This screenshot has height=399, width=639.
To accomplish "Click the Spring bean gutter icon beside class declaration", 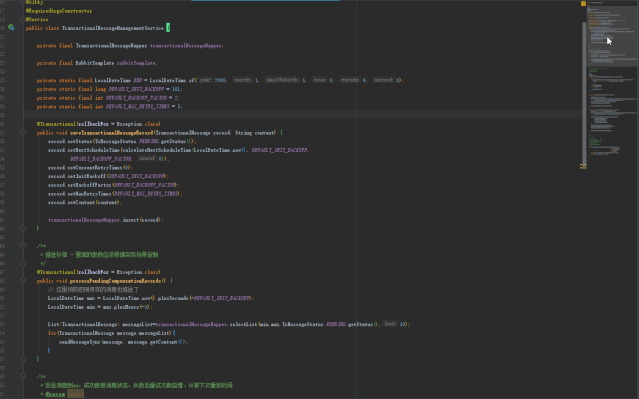I will [11, 27].
